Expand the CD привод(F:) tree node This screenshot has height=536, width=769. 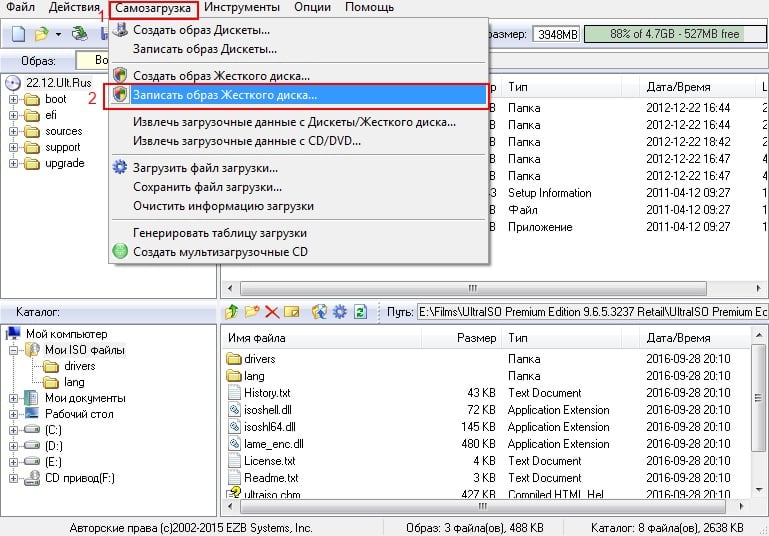(x=13, y=478)
